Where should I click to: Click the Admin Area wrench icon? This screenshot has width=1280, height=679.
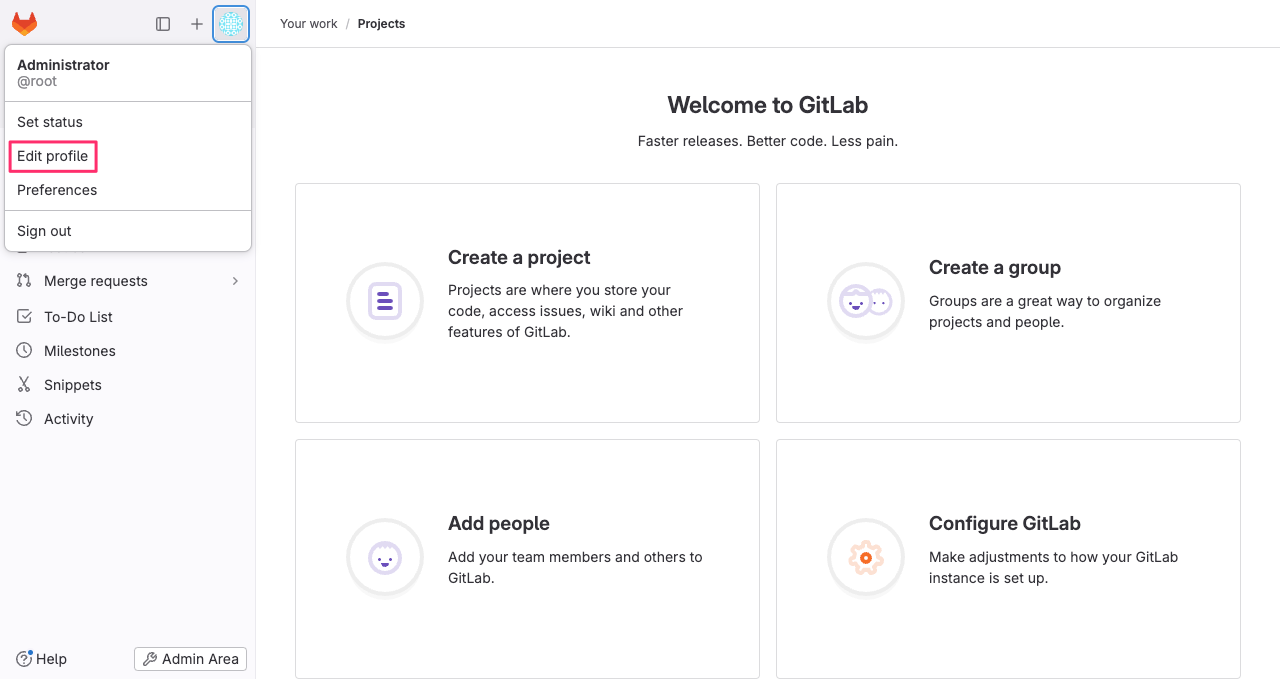[x=150, y=659]
